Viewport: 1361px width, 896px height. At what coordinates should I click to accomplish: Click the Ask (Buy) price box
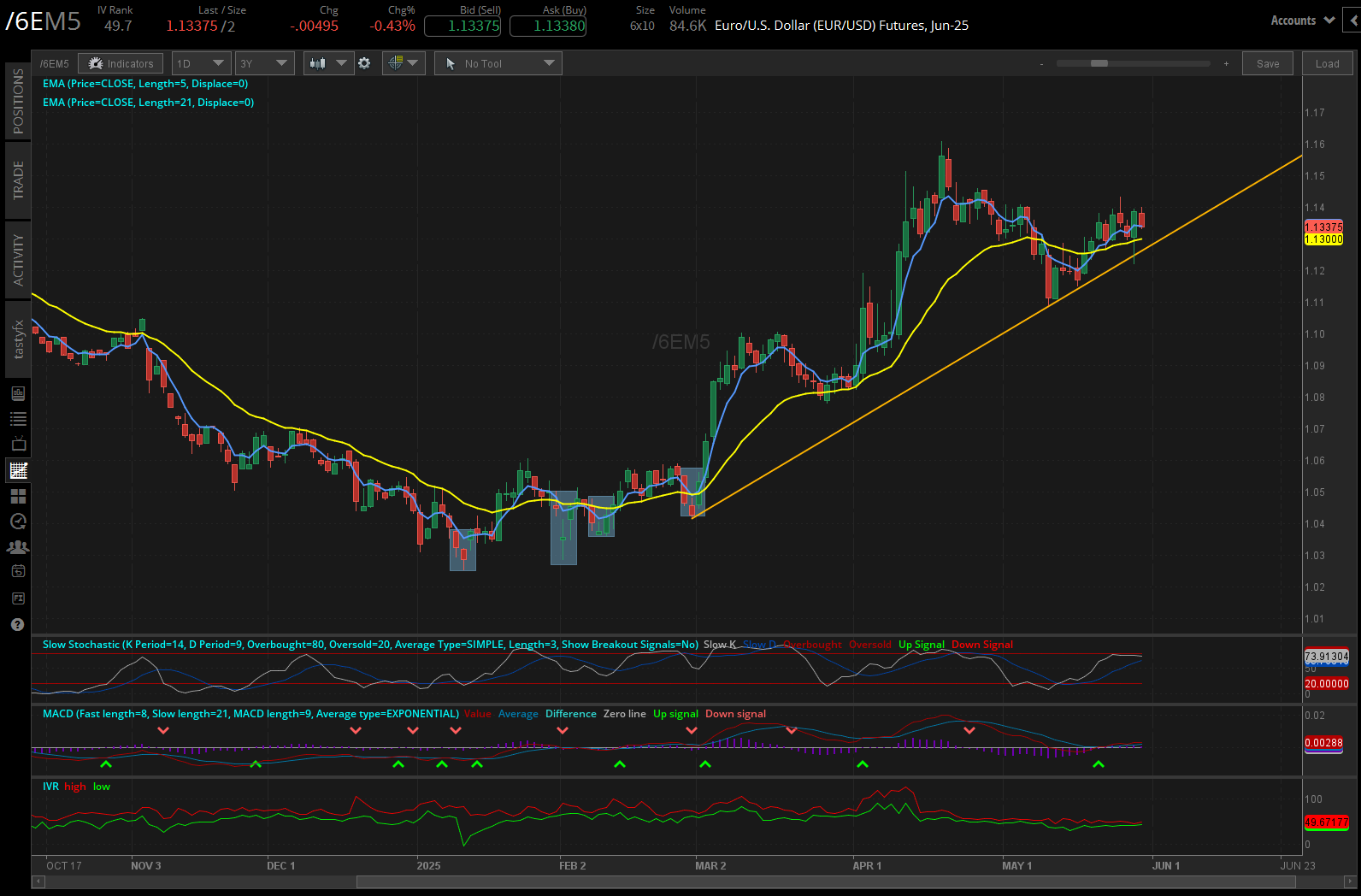click(548, 26)
